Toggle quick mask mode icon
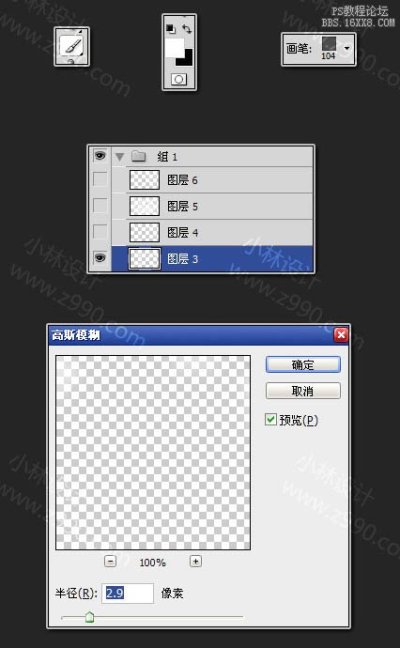 coord(179,79)
